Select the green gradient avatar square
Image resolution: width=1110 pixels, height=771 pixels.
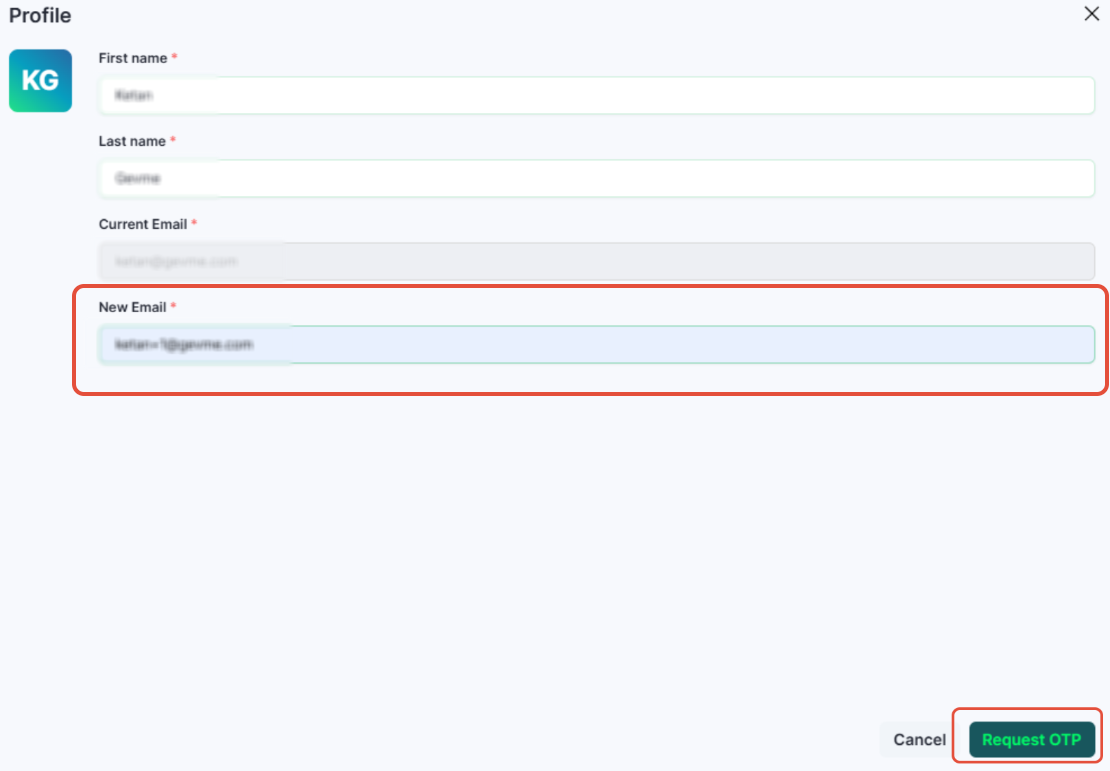click(40, 81)
